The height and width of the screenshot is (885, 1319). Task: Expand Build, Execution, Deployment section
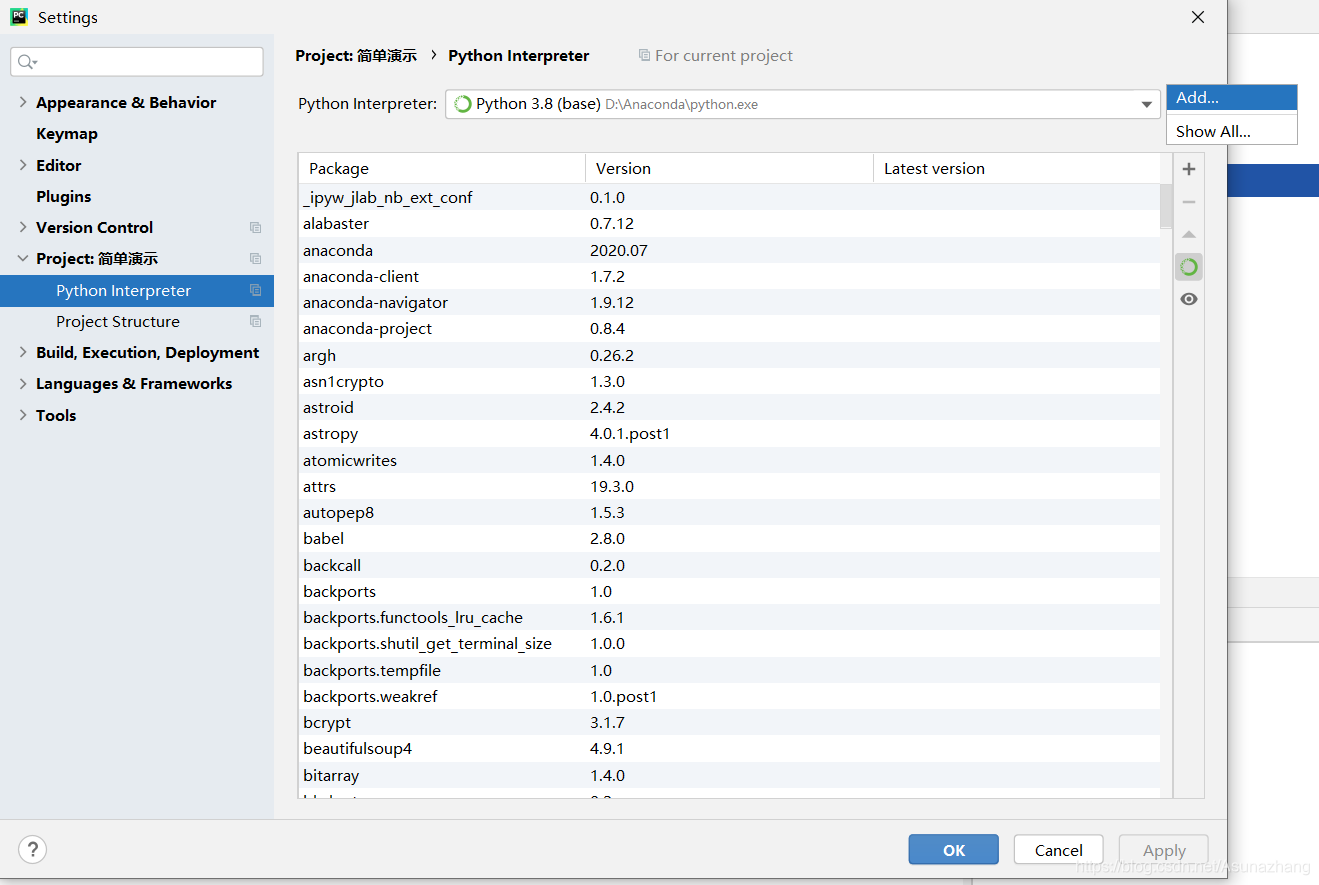[x=23, y=352]
